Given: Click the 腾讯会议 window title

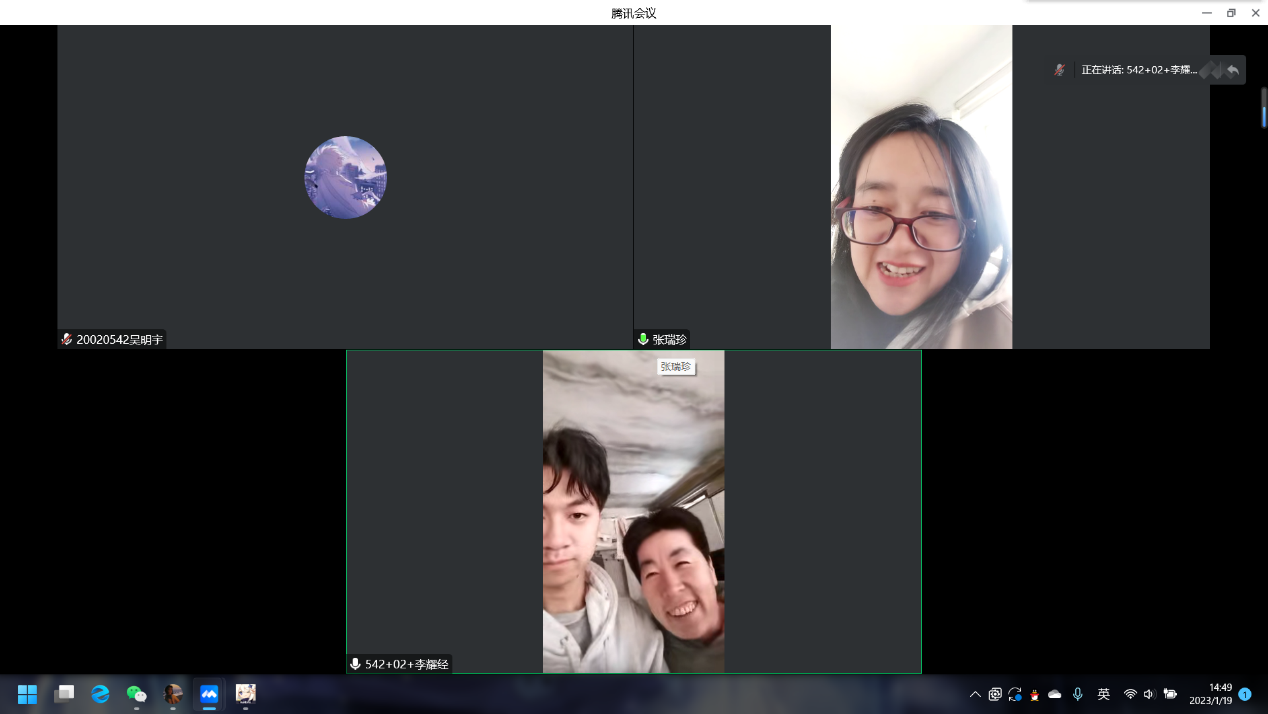Looking at the screenshot, I should tap(634, 13).
